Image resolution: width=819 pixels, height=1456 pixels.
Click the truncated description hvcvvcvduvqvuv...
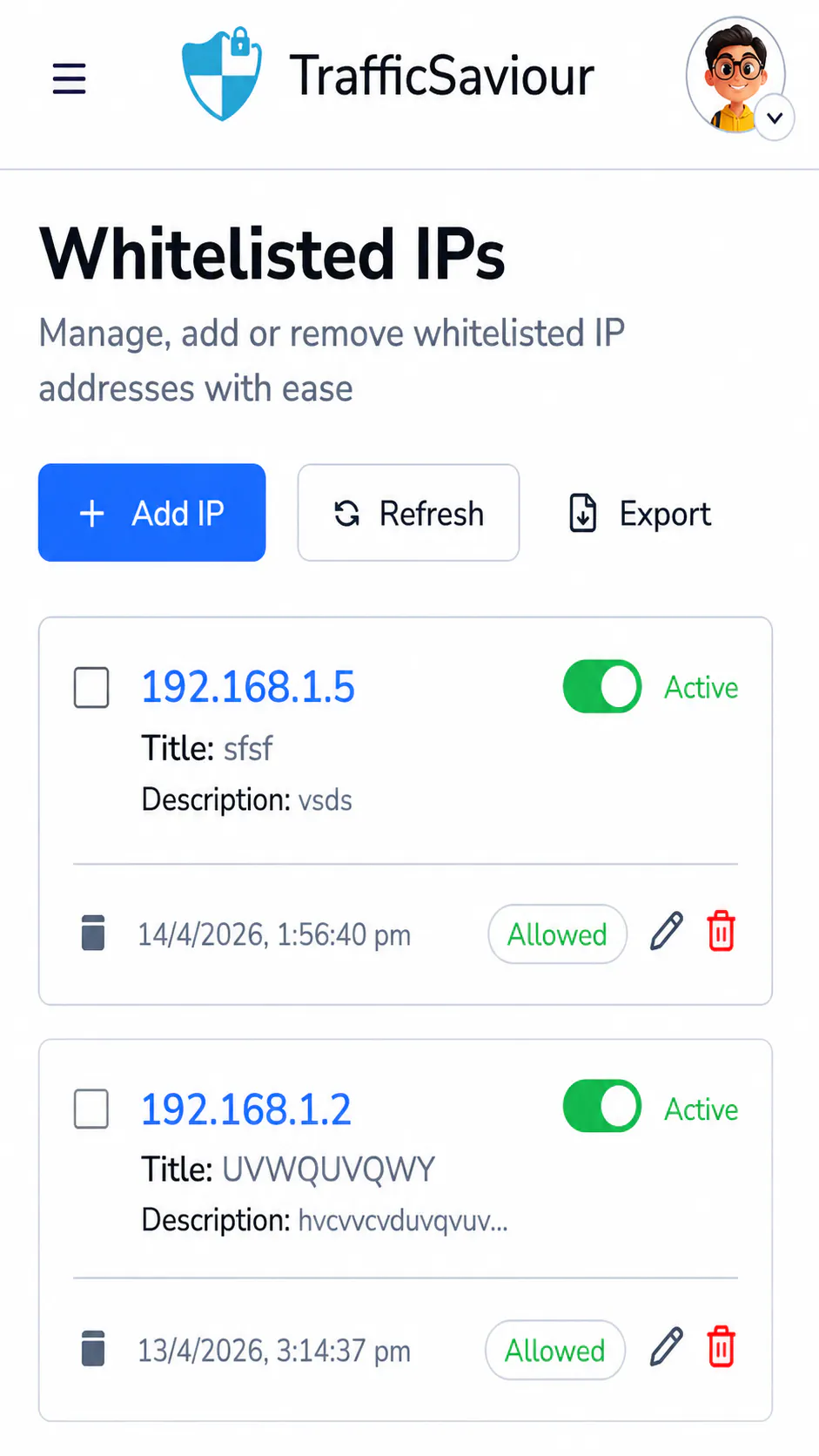pos(403,1221)
